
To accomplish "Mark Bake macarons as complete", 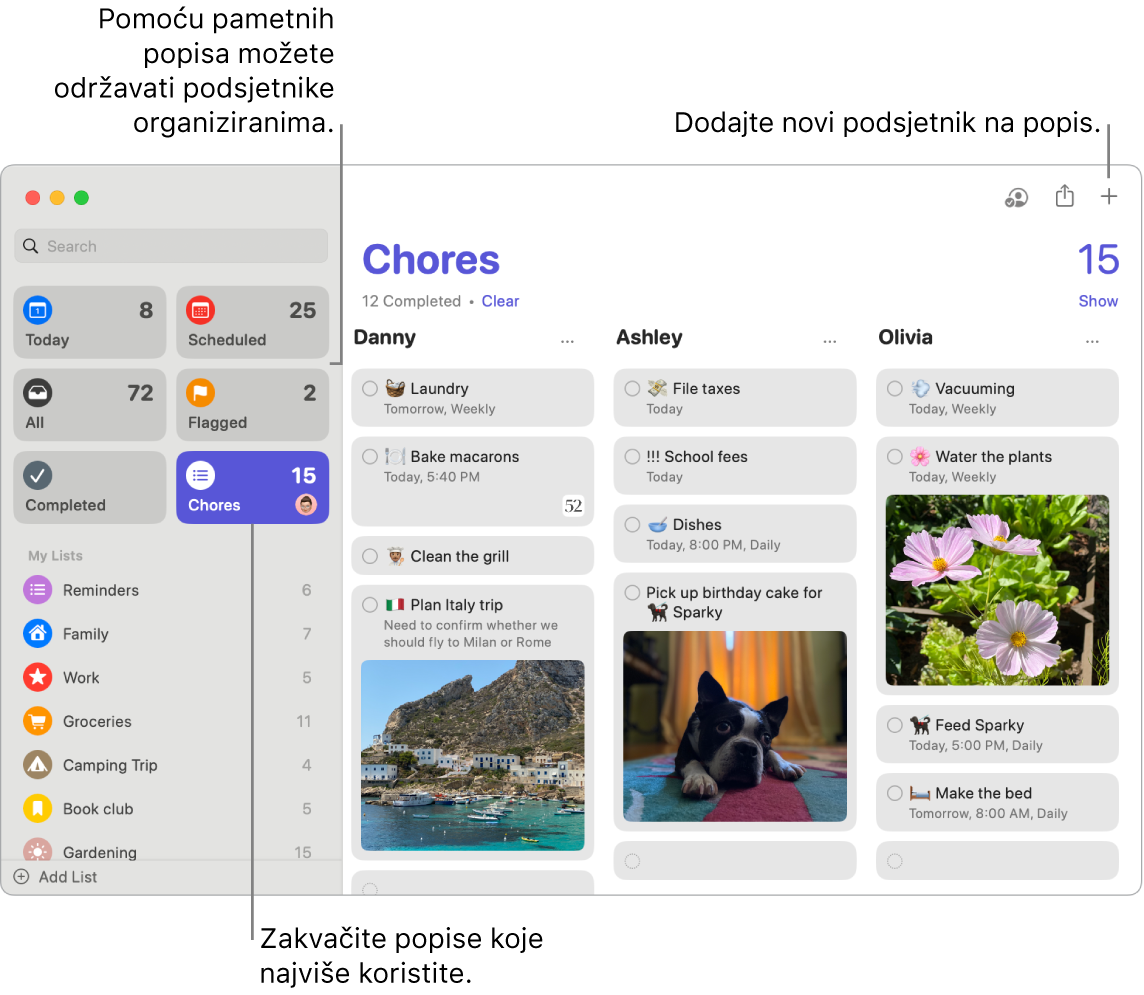I will [x=370, y=456].
